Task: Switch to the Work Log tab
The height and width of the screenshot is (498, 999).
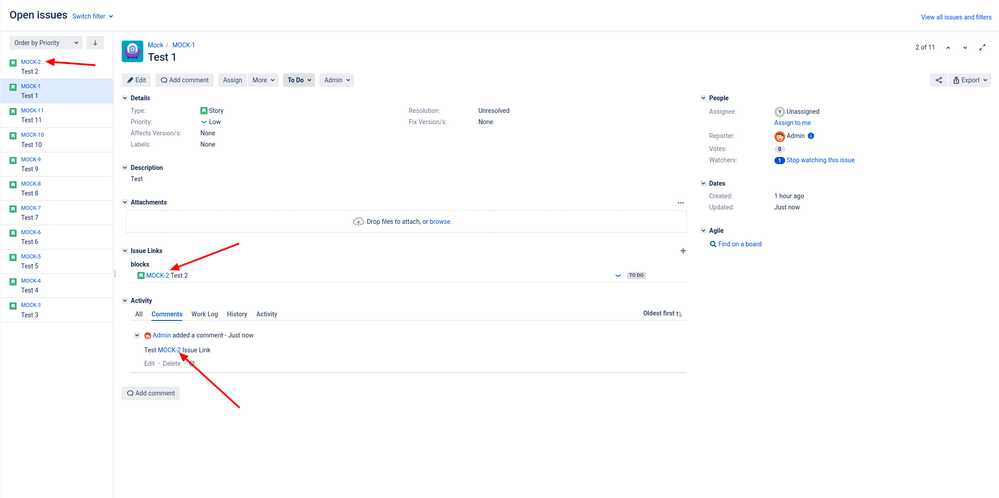Action: pos(205,314)
